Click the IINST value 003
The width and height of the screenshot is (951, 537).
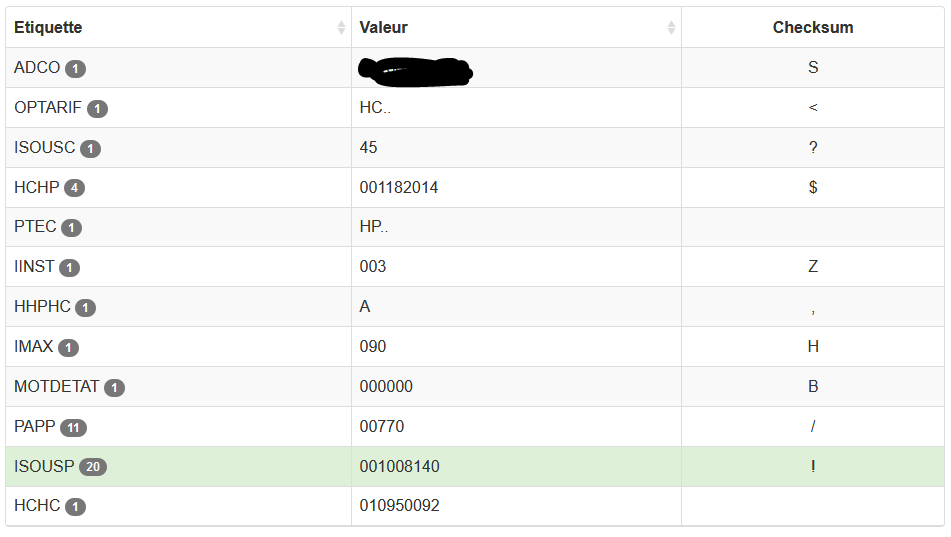372,266
